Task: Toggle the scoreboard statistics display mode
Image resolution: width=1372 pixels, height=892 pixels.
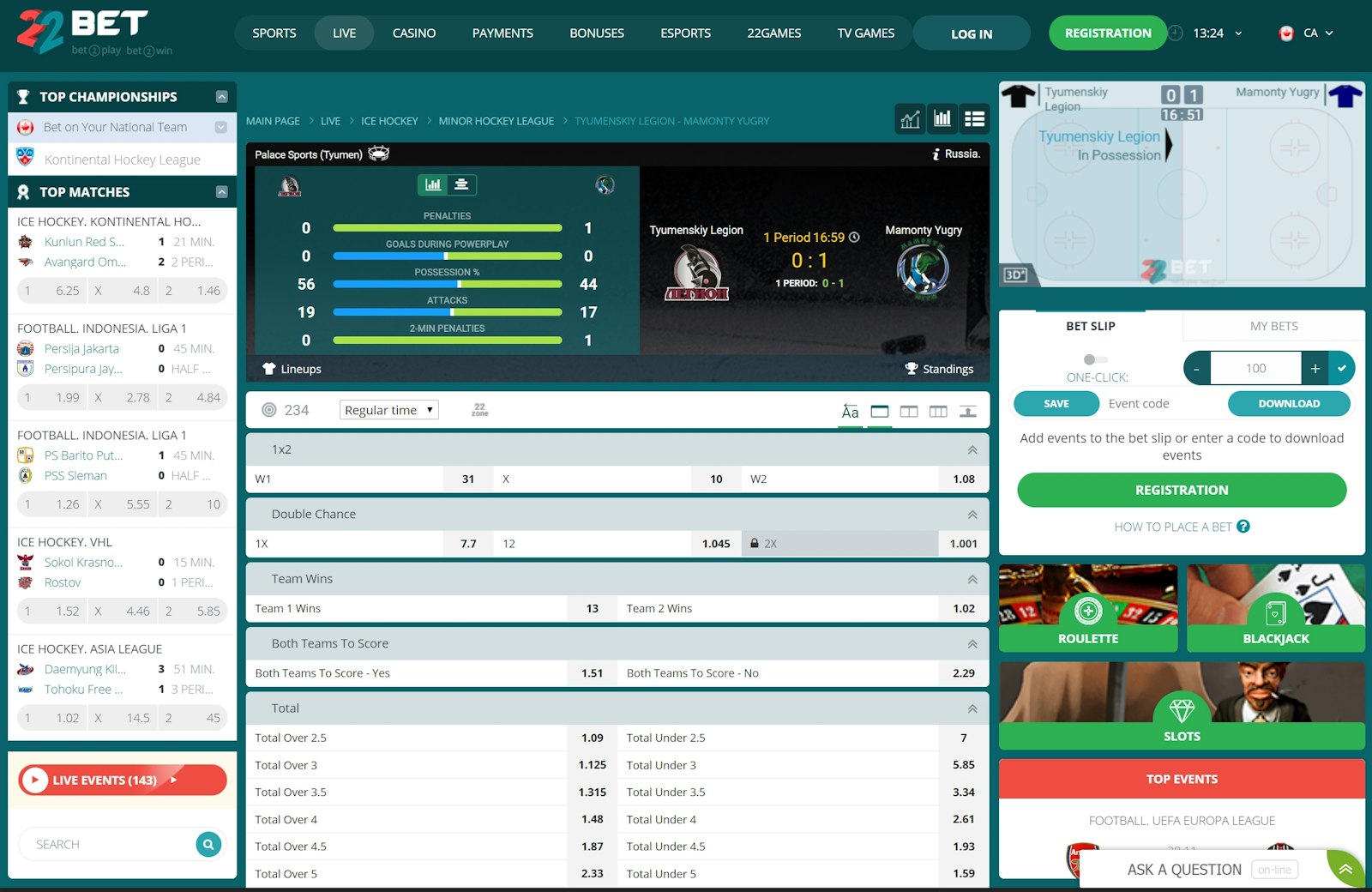Action: click(x=461, y=184)
